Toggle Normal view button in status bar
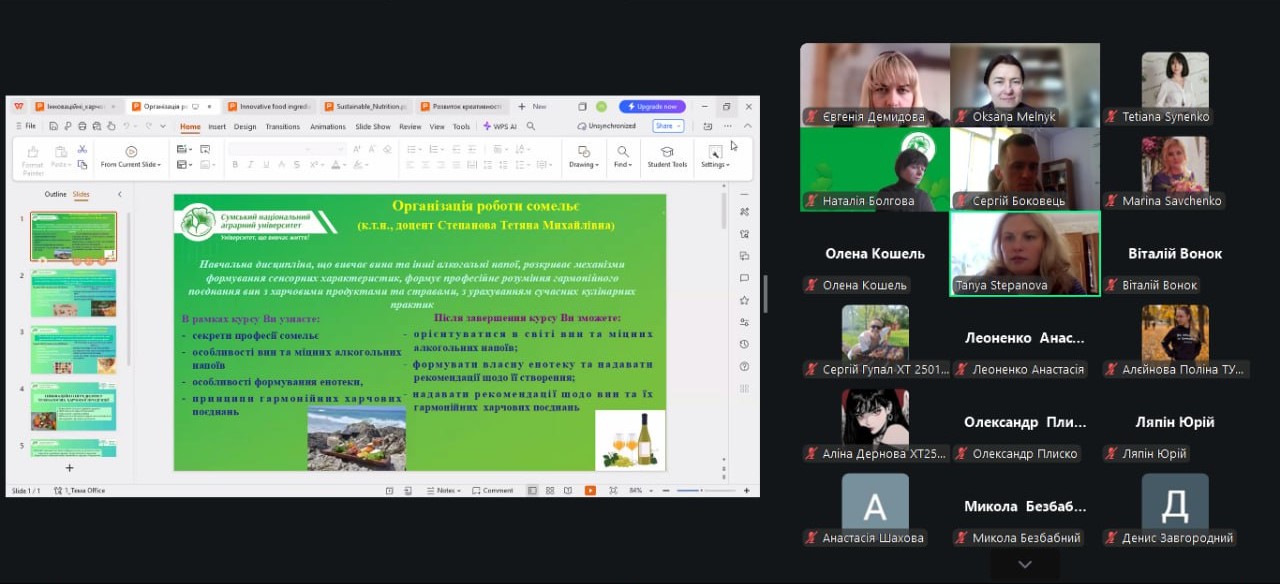This screenshot has height=584, width=1280. tap(532, 490)
